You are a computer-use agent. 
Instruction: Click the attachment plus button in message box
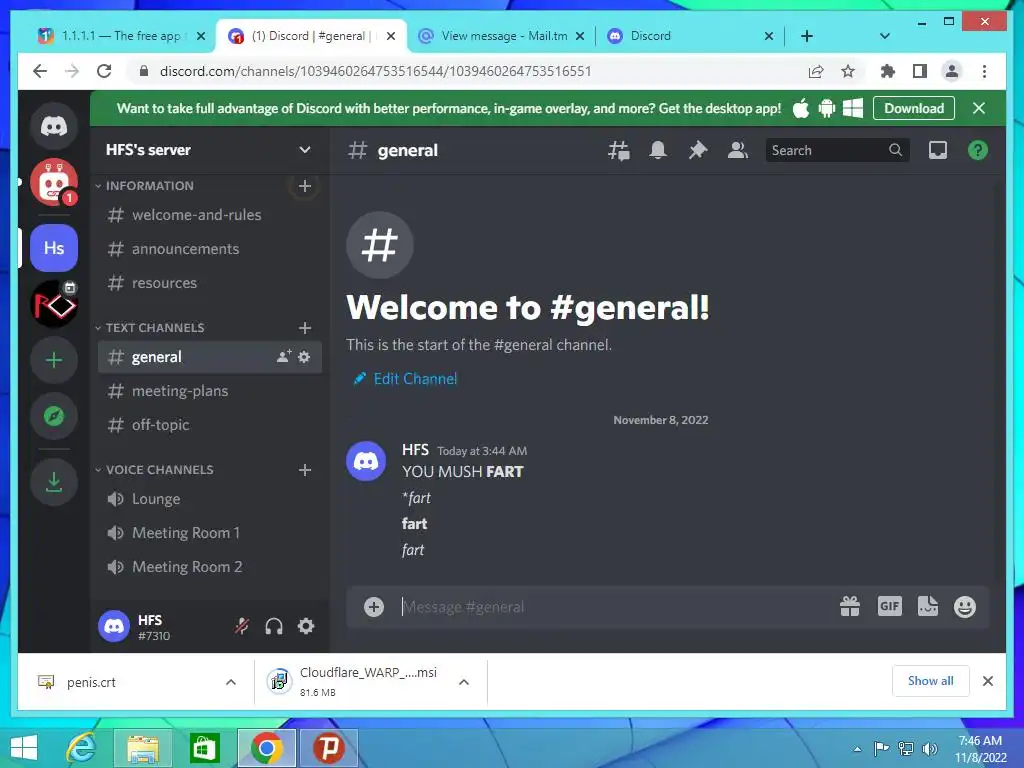coord(374,607)
